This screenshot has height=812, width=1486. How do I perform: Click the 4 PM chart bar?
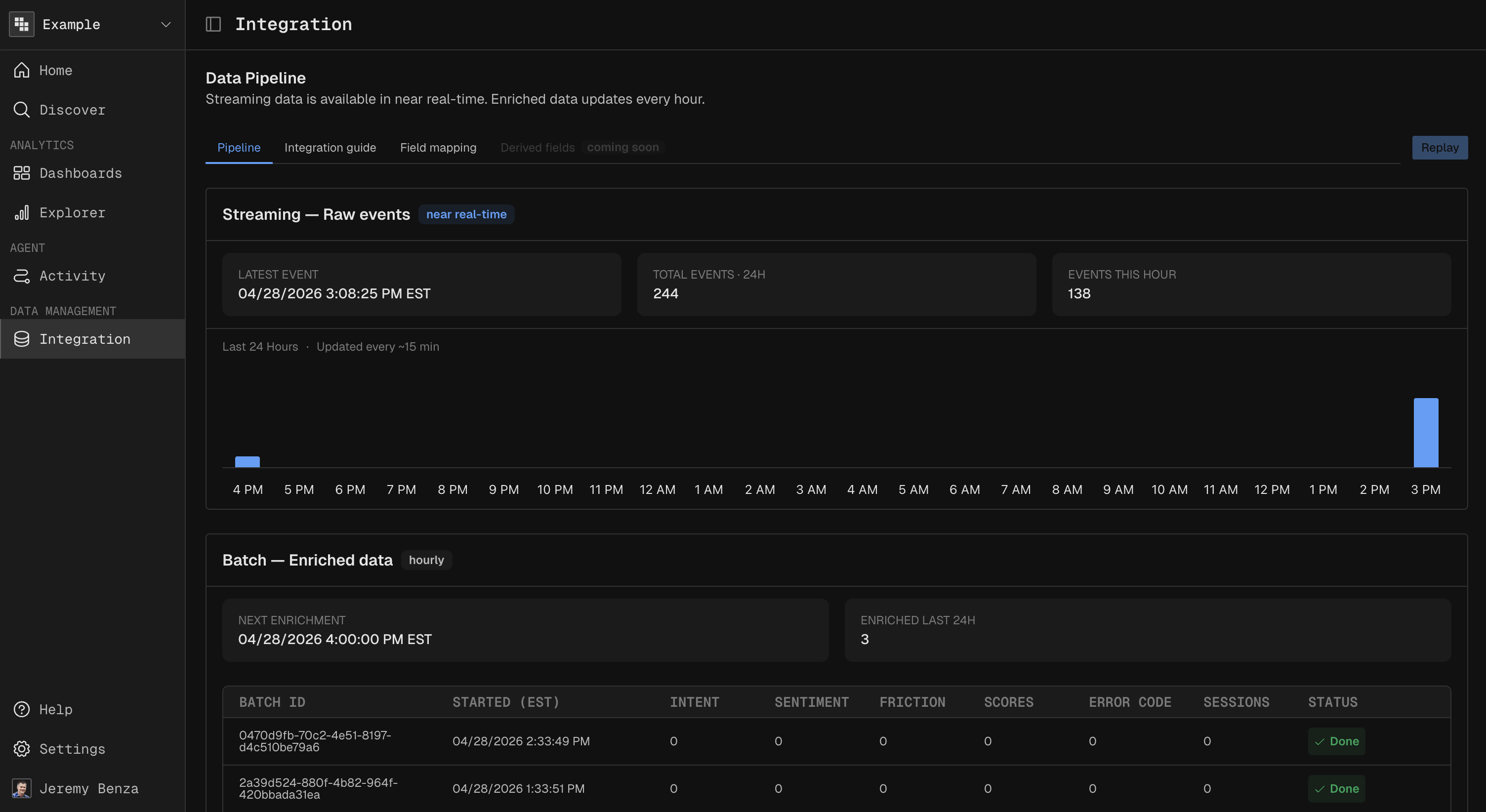coord(248,462)
